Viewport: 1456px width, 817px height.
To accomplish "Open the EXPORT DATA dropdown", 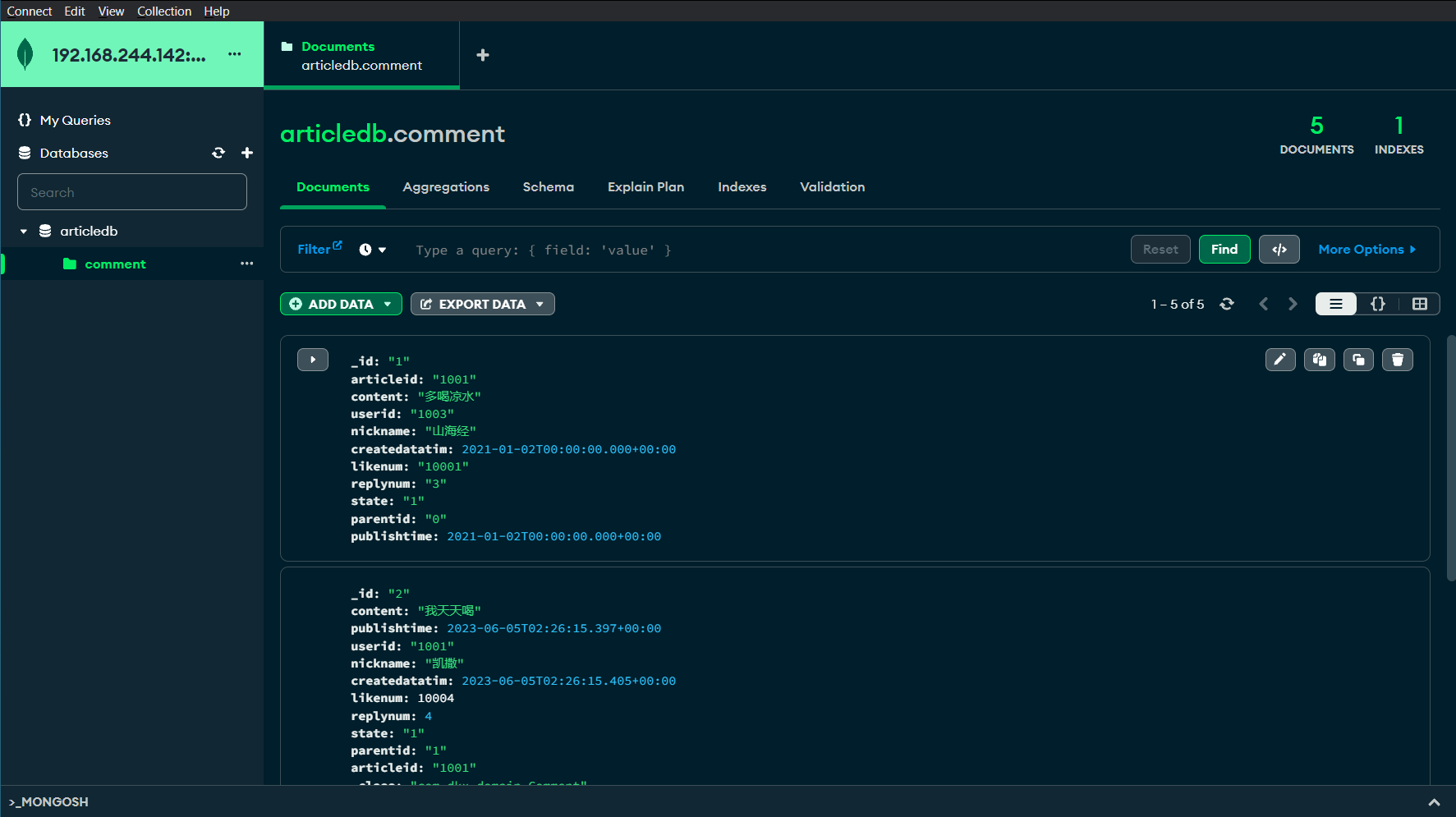I will pos(483,304).
